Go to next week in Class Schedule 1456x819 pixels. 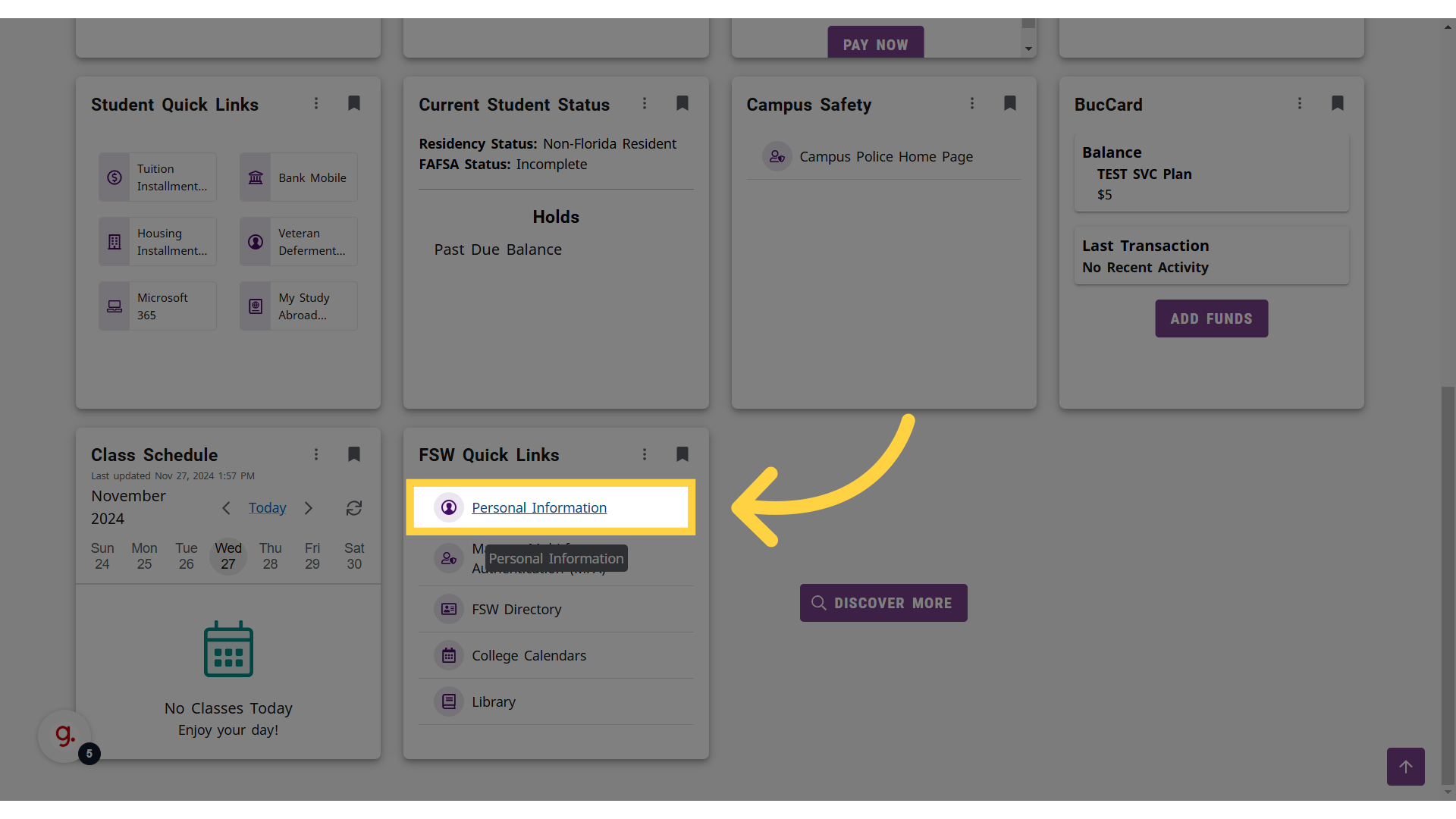click(x=309, y=508)
